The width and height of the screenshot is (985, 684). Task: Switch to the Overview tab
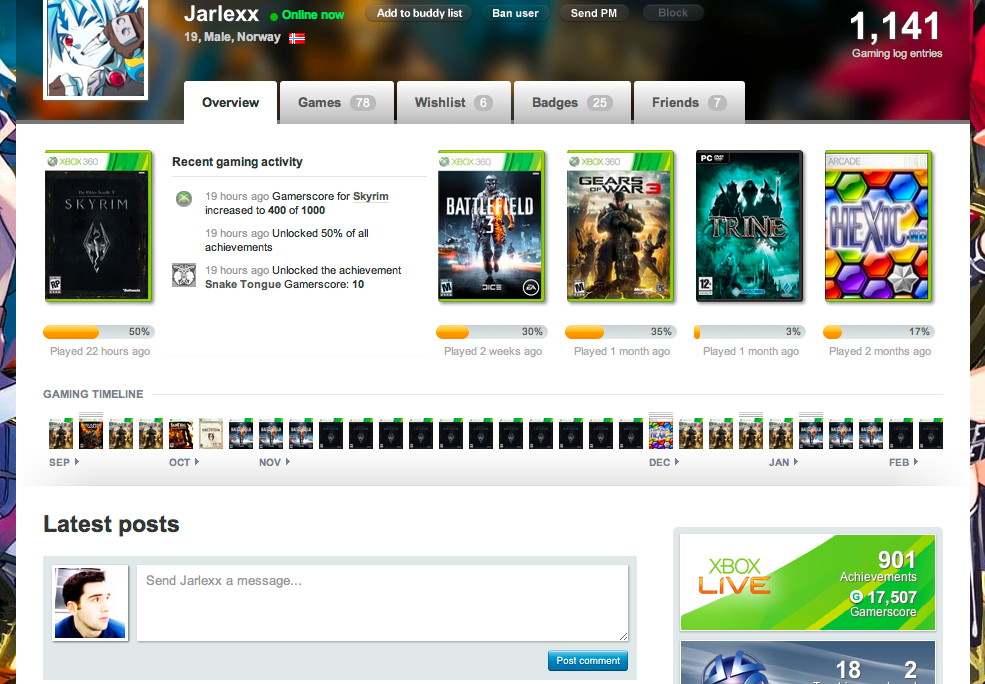[x=231, y=102]
